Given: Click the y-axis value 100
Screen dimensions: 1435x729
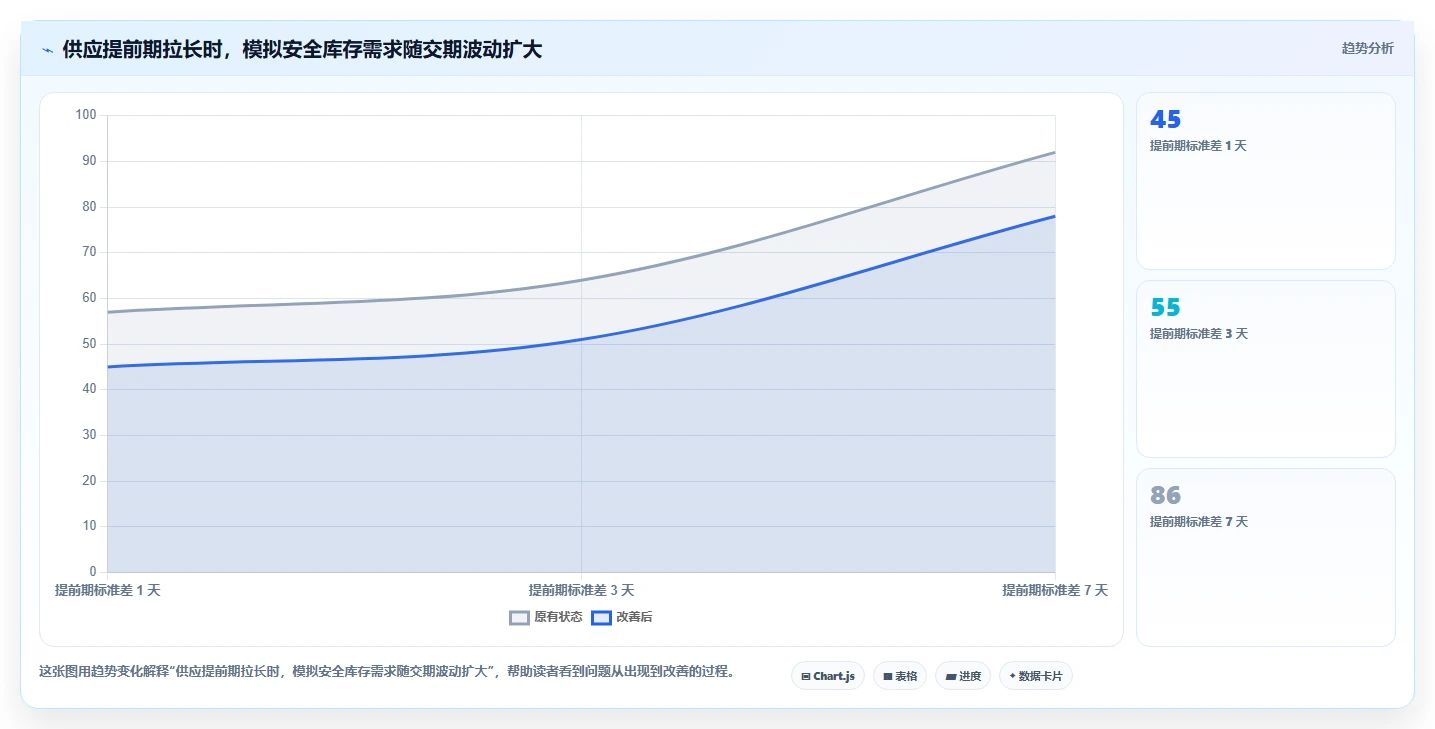Looking at the screenshot, I should point(86,115).
